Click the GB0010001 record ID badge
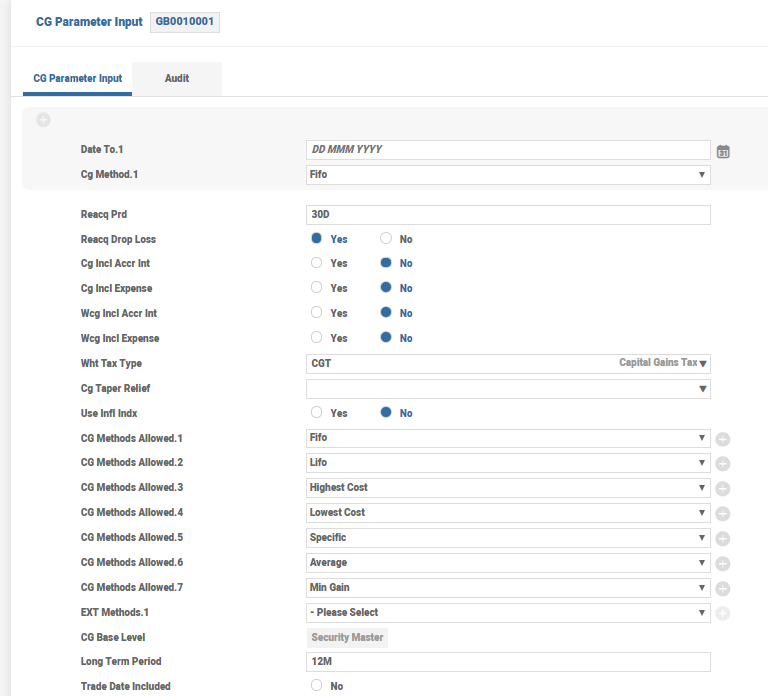 tap(184, 22)
